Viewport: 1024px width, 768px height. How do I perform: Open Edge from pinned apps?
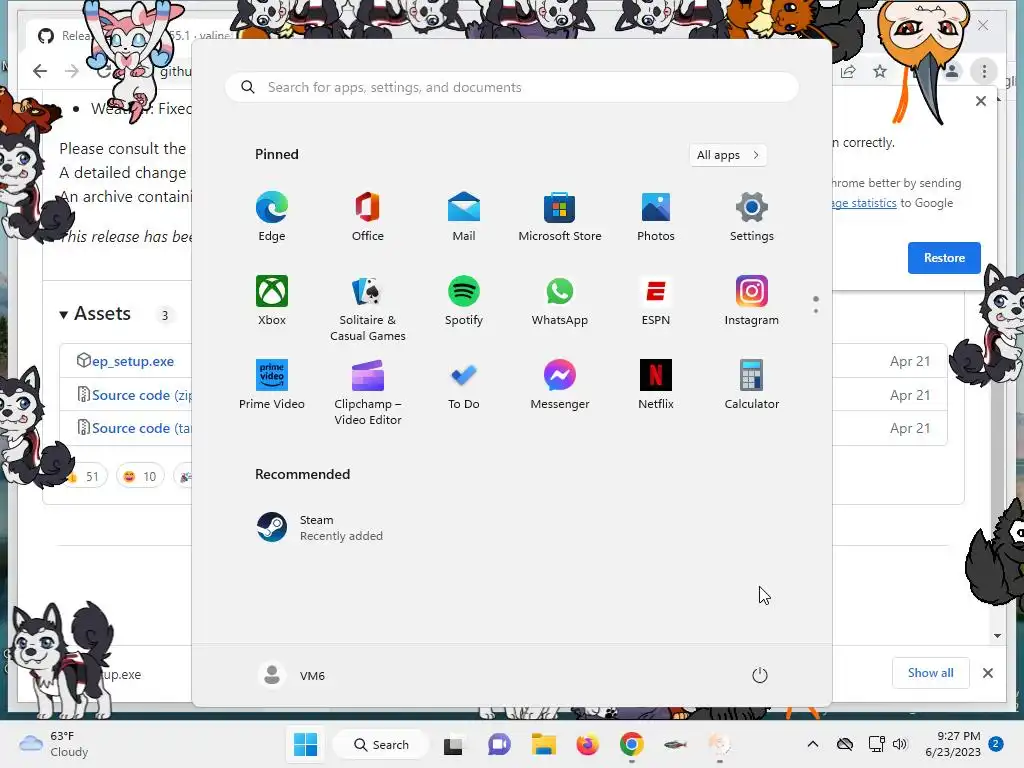(x=272, y=217)
